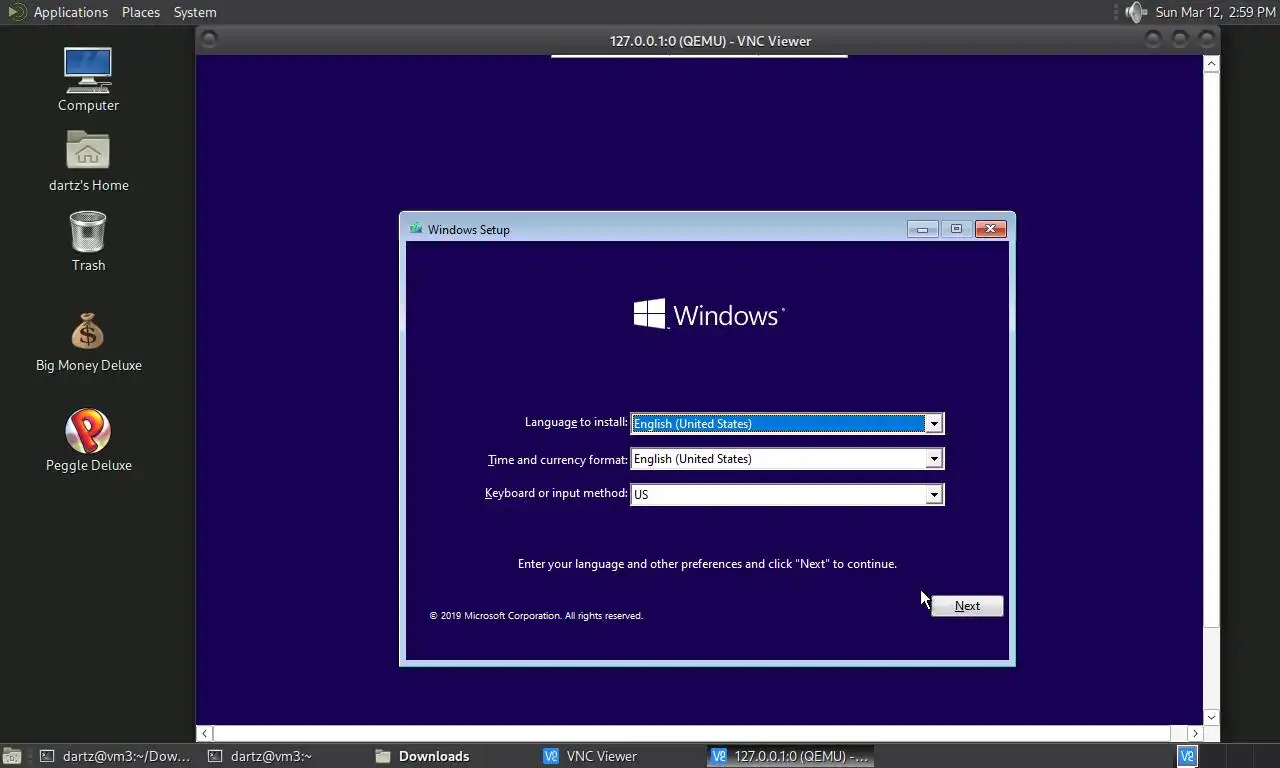Screen dimensions: 1280x768
Task: Switch to dartz@vm3:~ terminal in taskbar
Action: 283,756
